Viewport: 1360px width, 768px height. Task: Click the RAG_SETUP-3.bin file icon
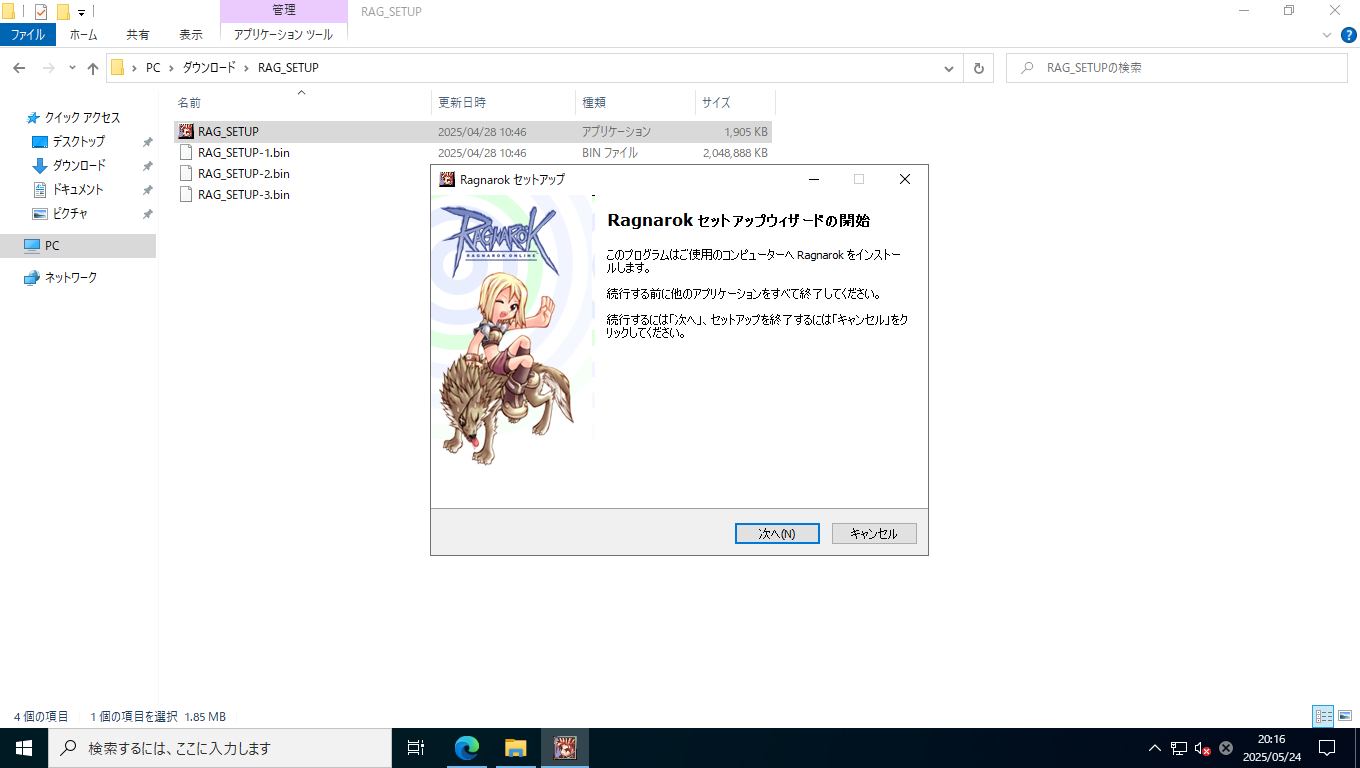pyautogui.click(x=186, y=195)
